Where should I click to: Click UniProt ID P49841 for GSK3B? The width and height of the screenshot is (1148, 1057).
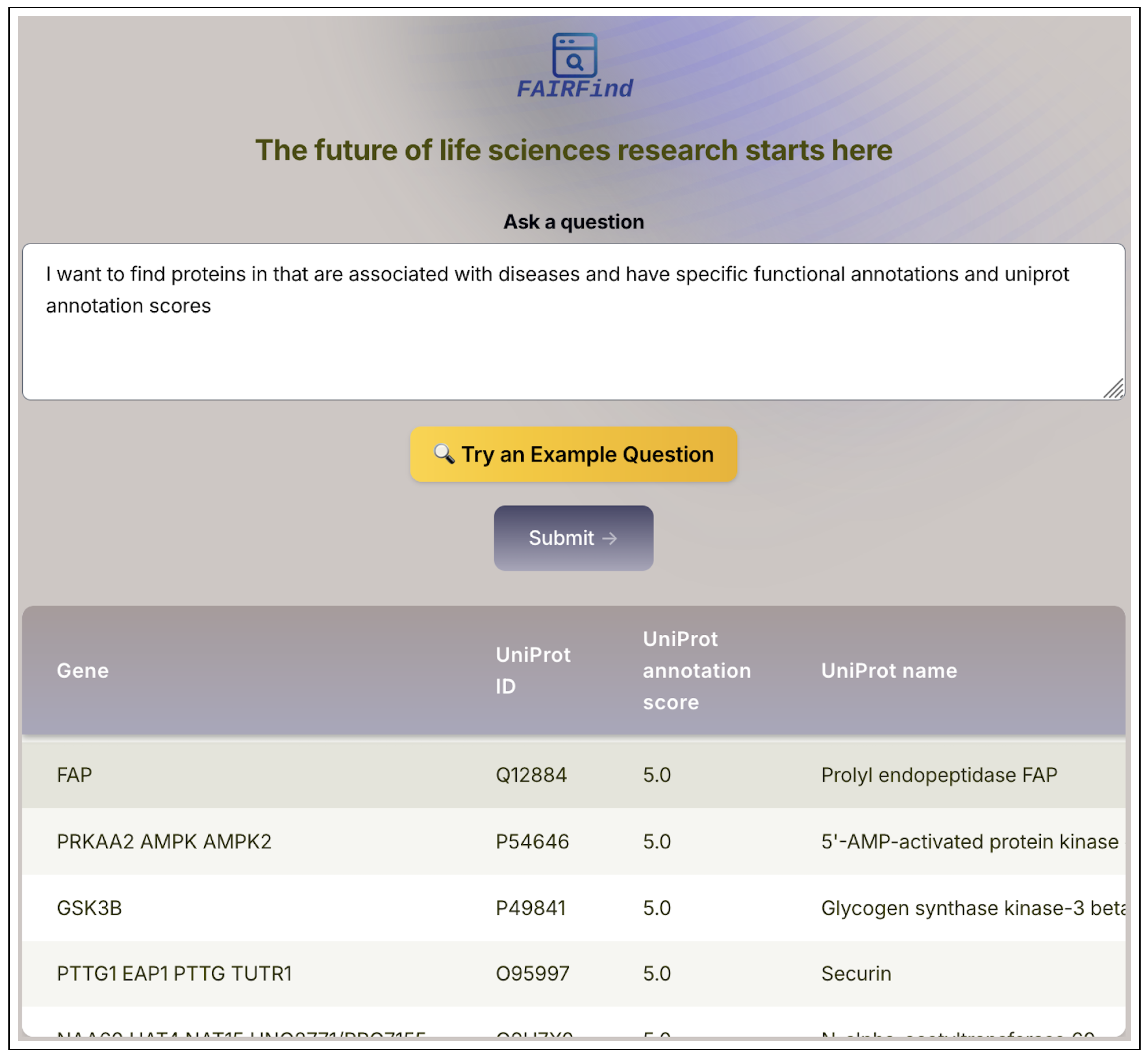(532, 908)
